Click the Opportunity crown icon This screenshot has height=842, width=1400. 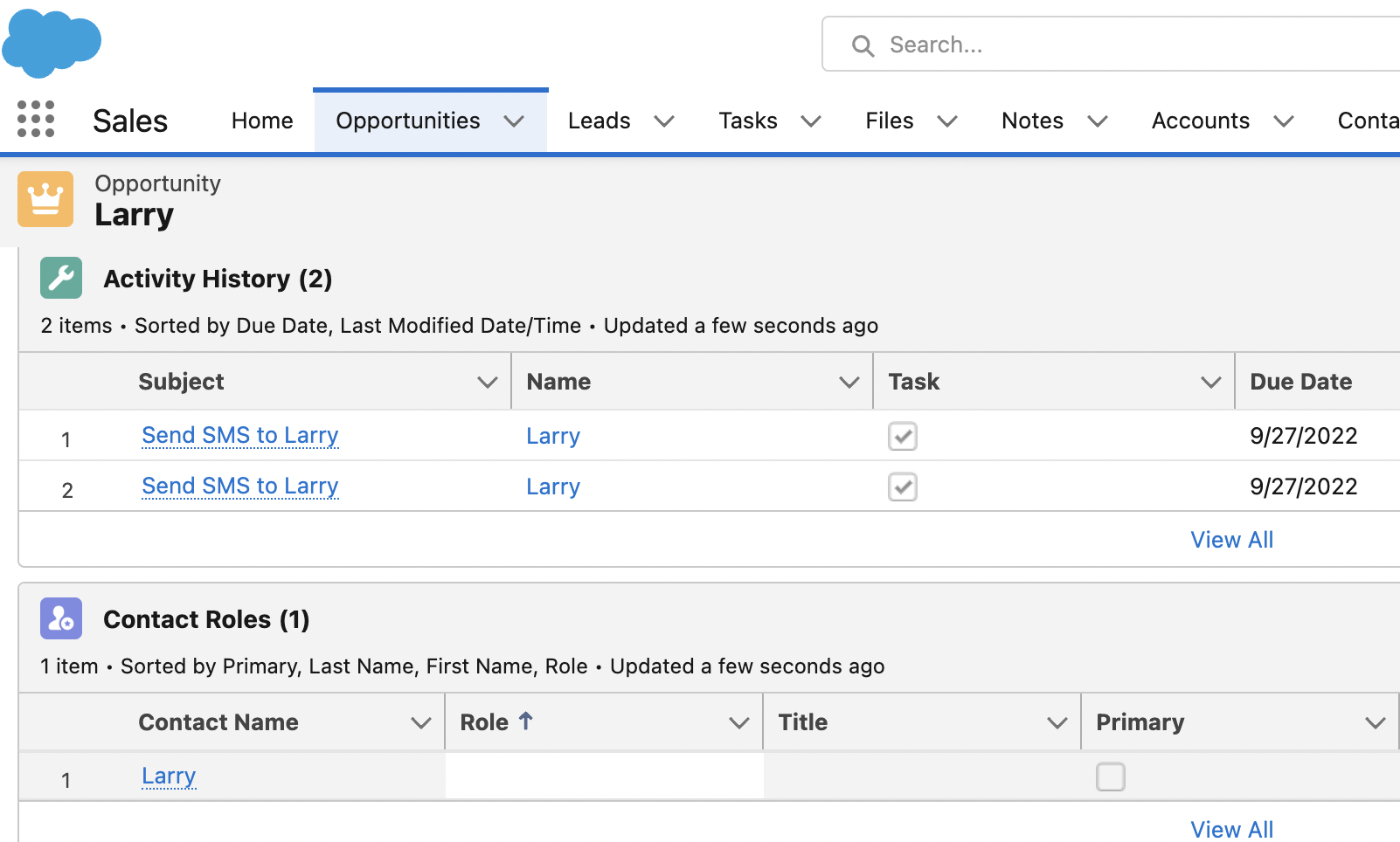tap(45, 199)
